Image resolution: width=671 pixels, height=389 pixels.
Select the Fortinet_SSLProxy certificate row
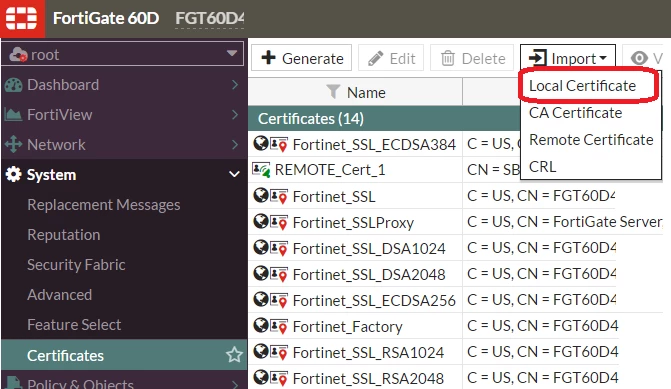(456, 222)
